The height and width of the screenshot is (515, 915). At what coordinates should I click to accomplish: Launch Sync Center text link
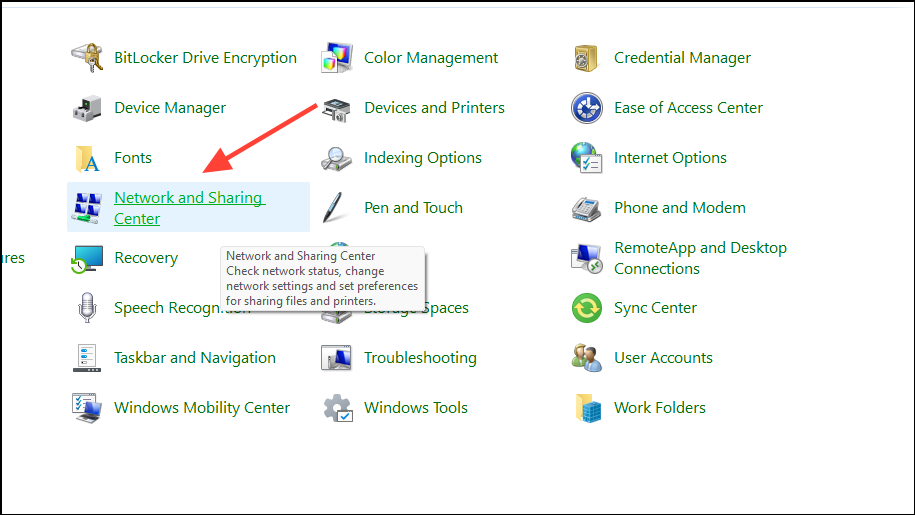pos(655,308)
